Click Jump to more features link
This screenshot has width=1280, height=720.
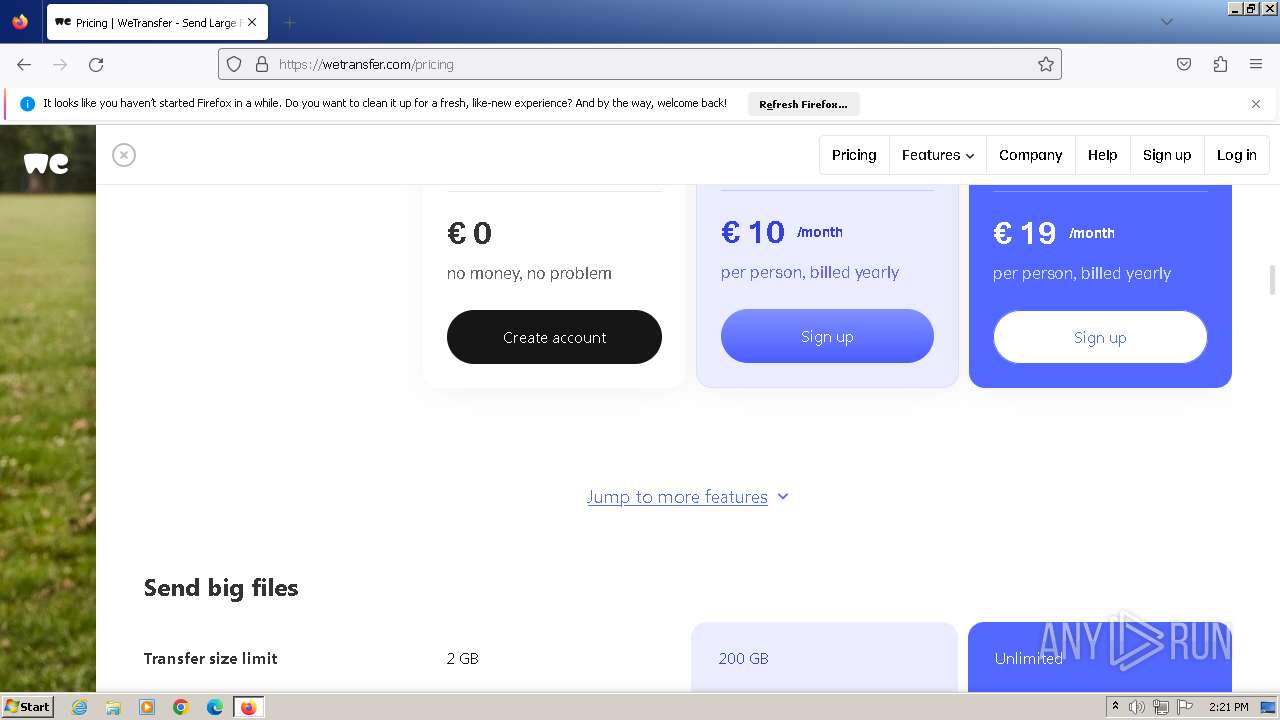pyautogui.click(x=677, y=497)
